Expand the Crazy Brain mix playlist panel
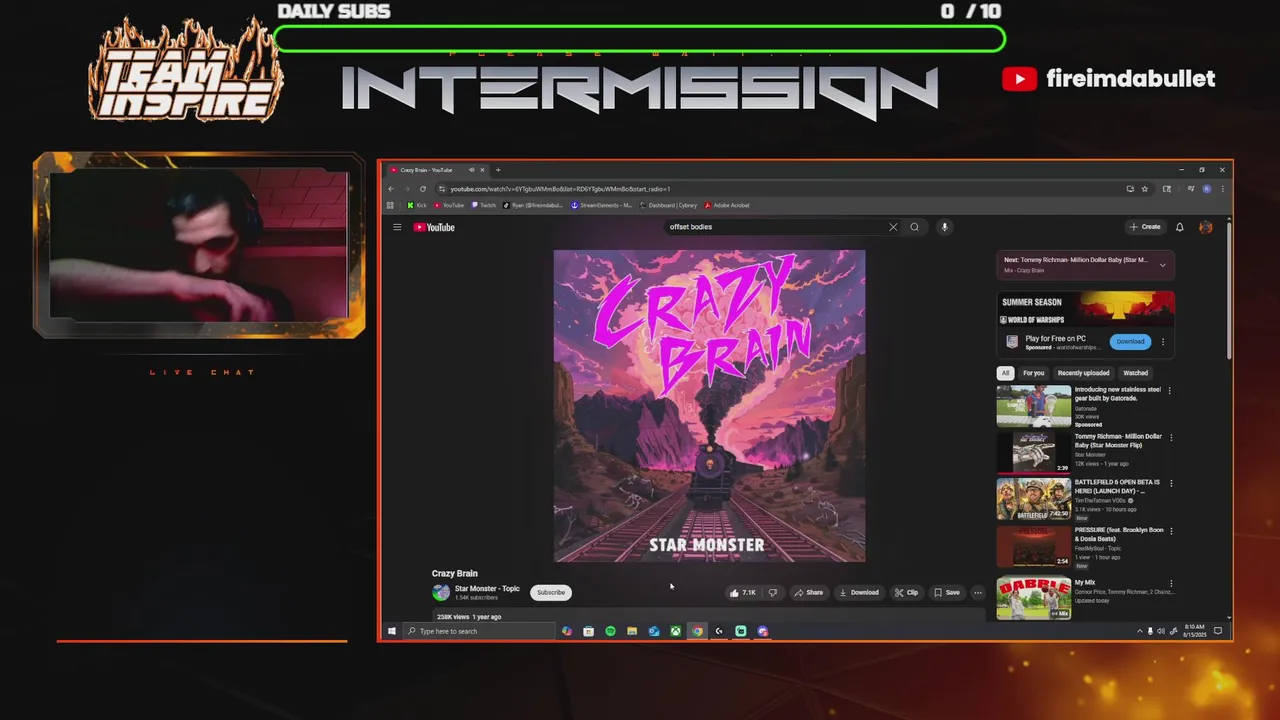 point(1162,265)
